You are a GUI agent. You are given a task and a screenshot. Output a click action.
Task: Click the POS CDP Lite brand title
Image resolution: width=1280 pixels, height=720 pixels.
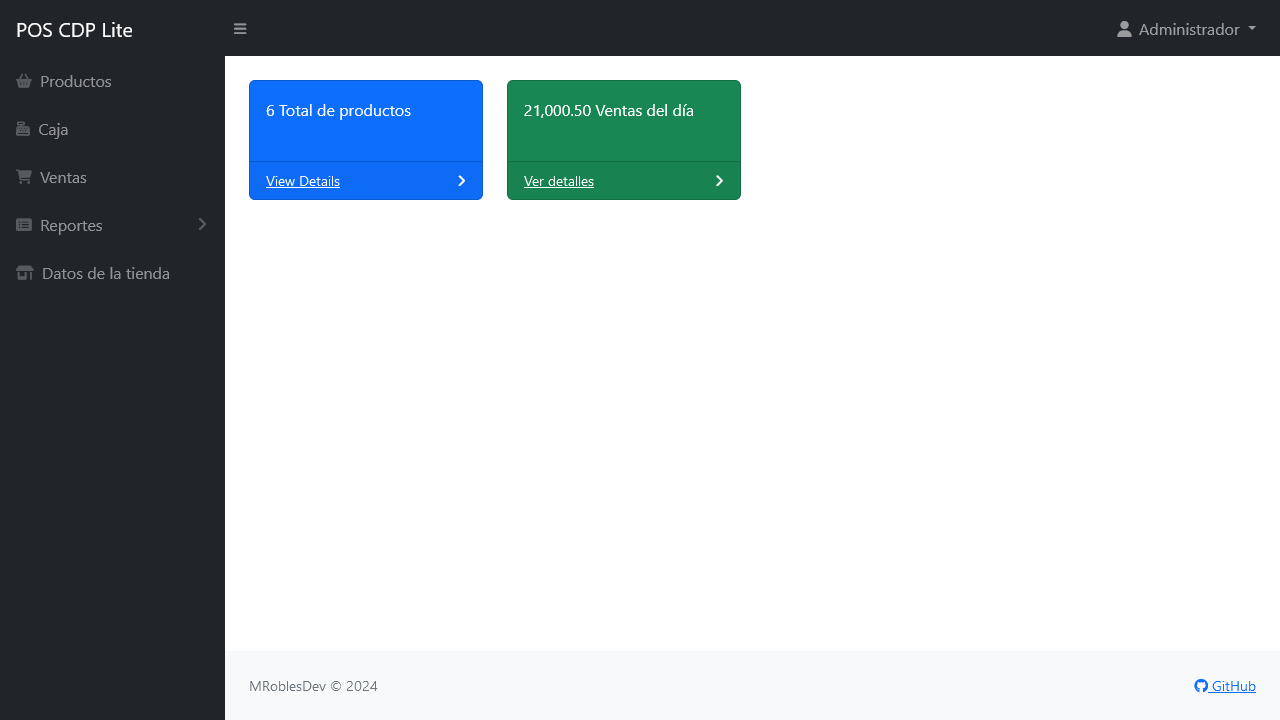tap(74, 30)
